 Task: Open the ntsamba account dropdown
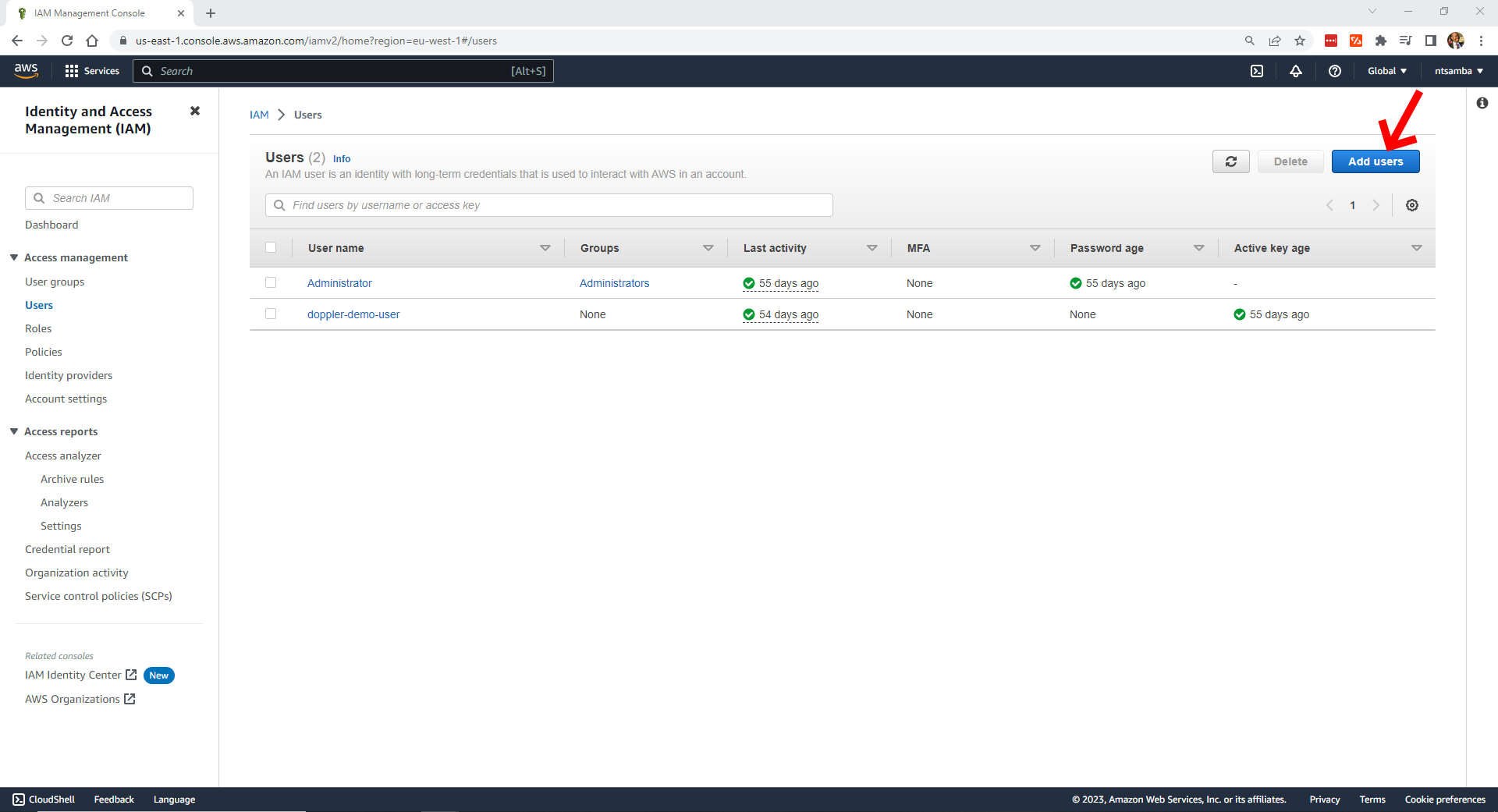[1458, 71]
